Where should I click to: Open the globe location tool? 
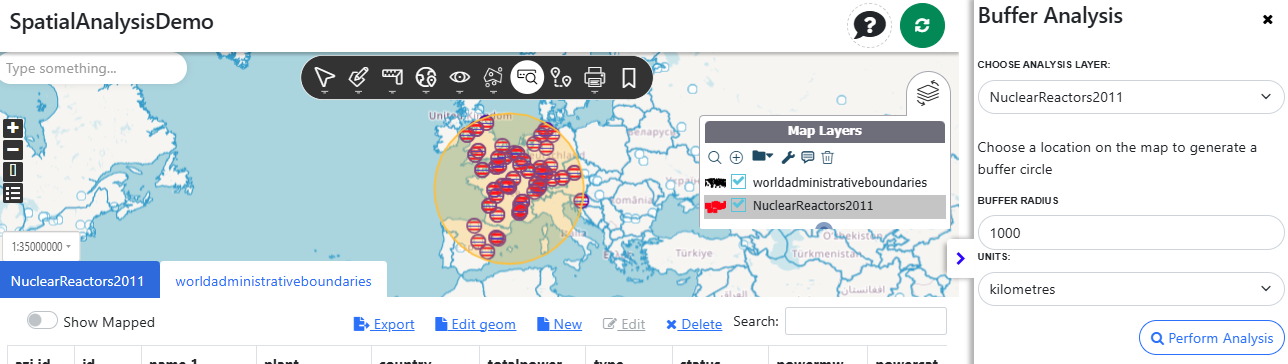point(427,77)
